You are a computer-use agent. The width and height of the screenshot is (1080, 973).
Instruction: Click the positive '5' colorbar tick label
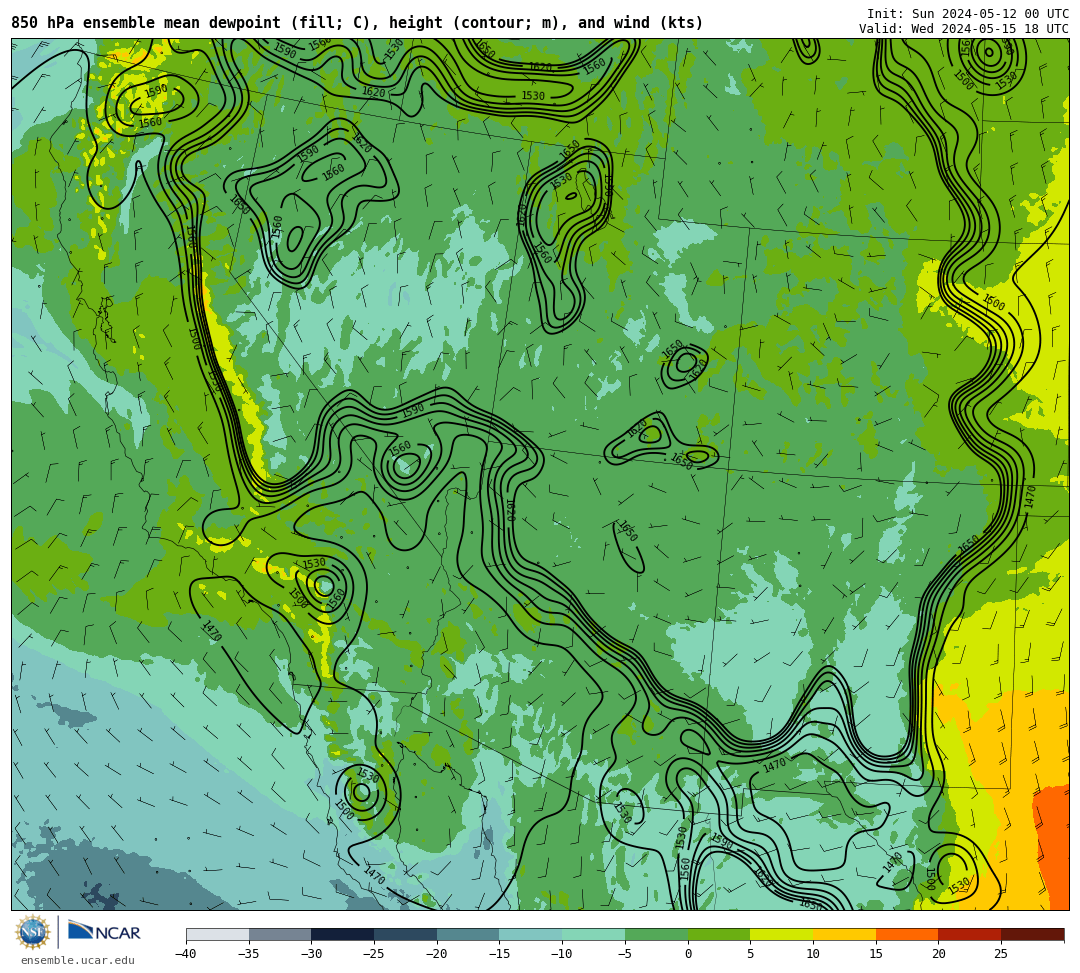point(751,954)
